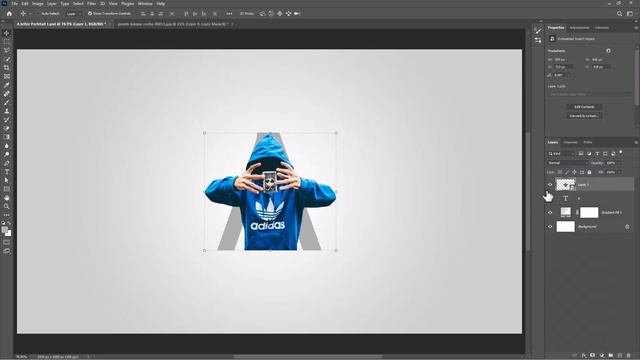Screen dimensions: 640x360
Task: Switch to the Channels tab
Action: coord(571,142)
